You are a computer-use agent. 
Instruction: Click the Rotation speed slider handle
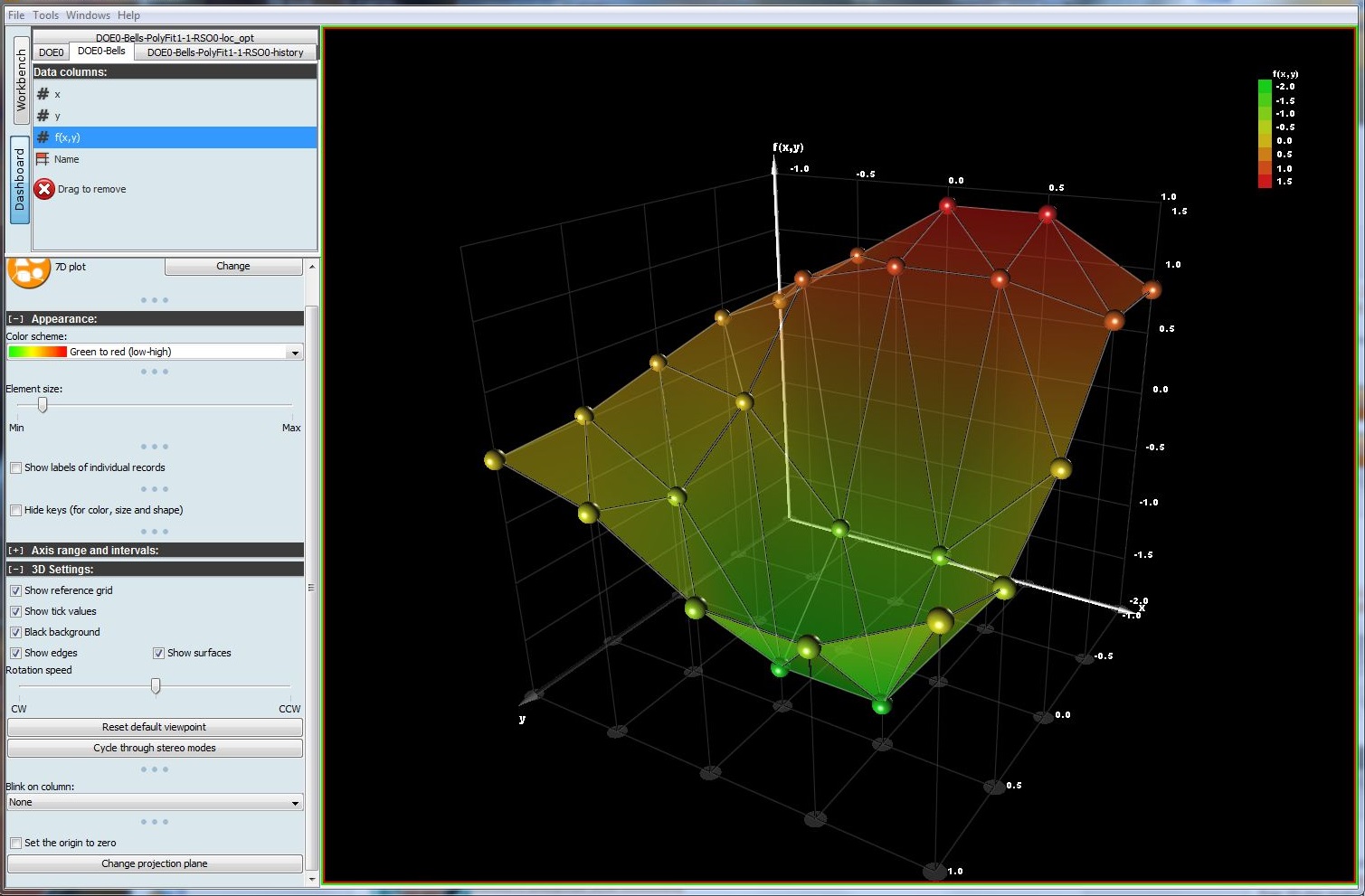156,687
